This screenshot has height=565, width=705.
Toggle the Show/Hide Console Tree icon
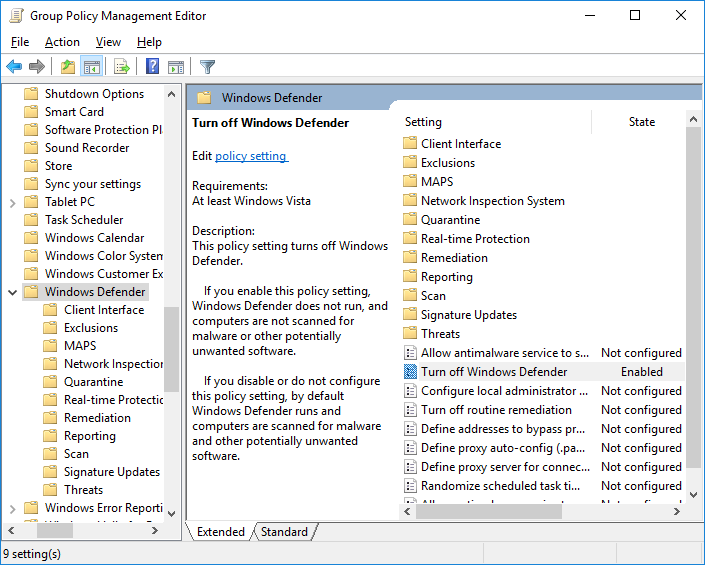92,67
